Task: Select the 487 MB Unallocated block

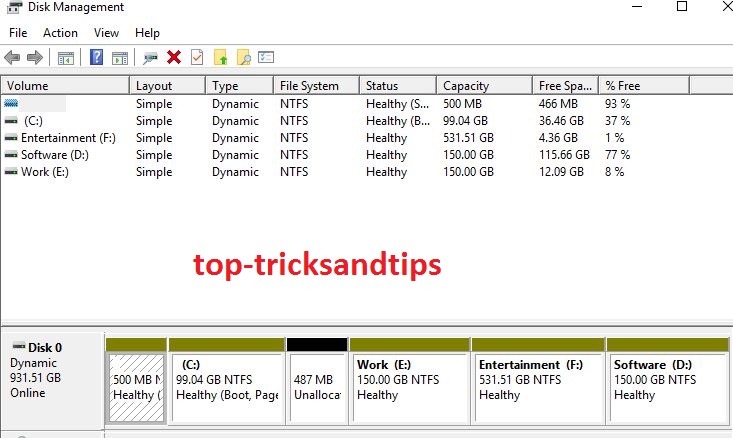Action: click(317, 387)
